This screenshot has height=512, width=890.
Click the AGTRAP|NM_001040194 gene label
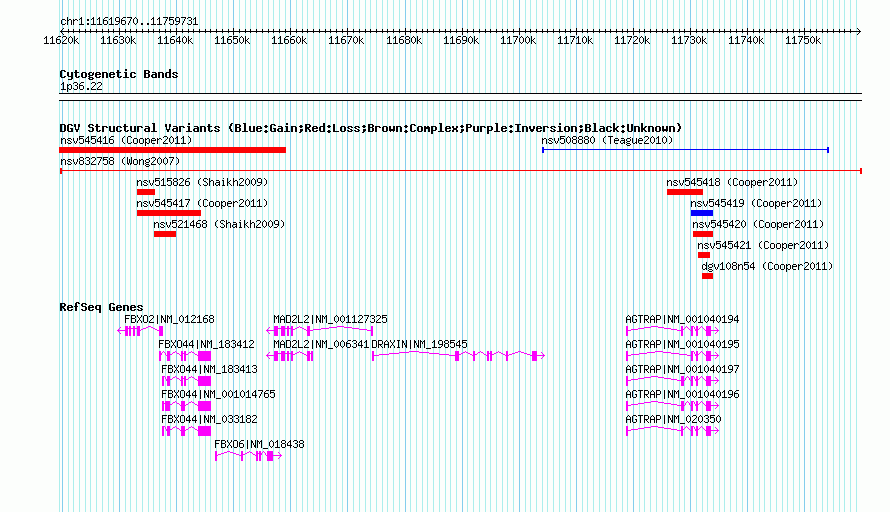tap(682, 320)
